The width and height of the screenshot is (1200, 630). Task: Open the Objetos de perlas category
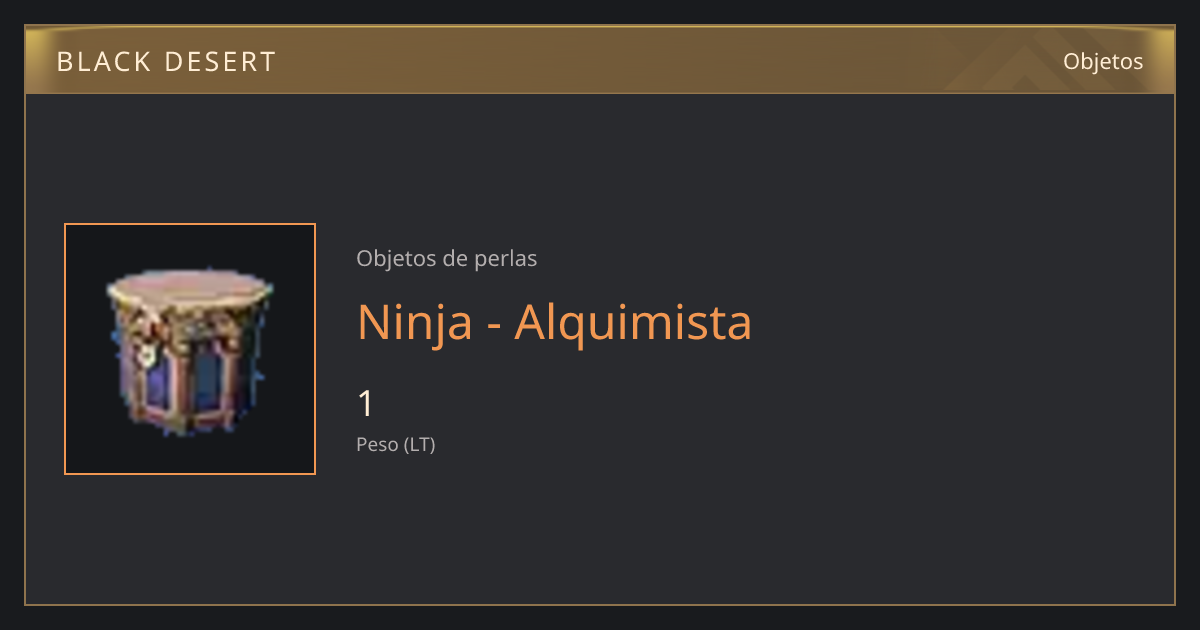(x=446, y=258)
